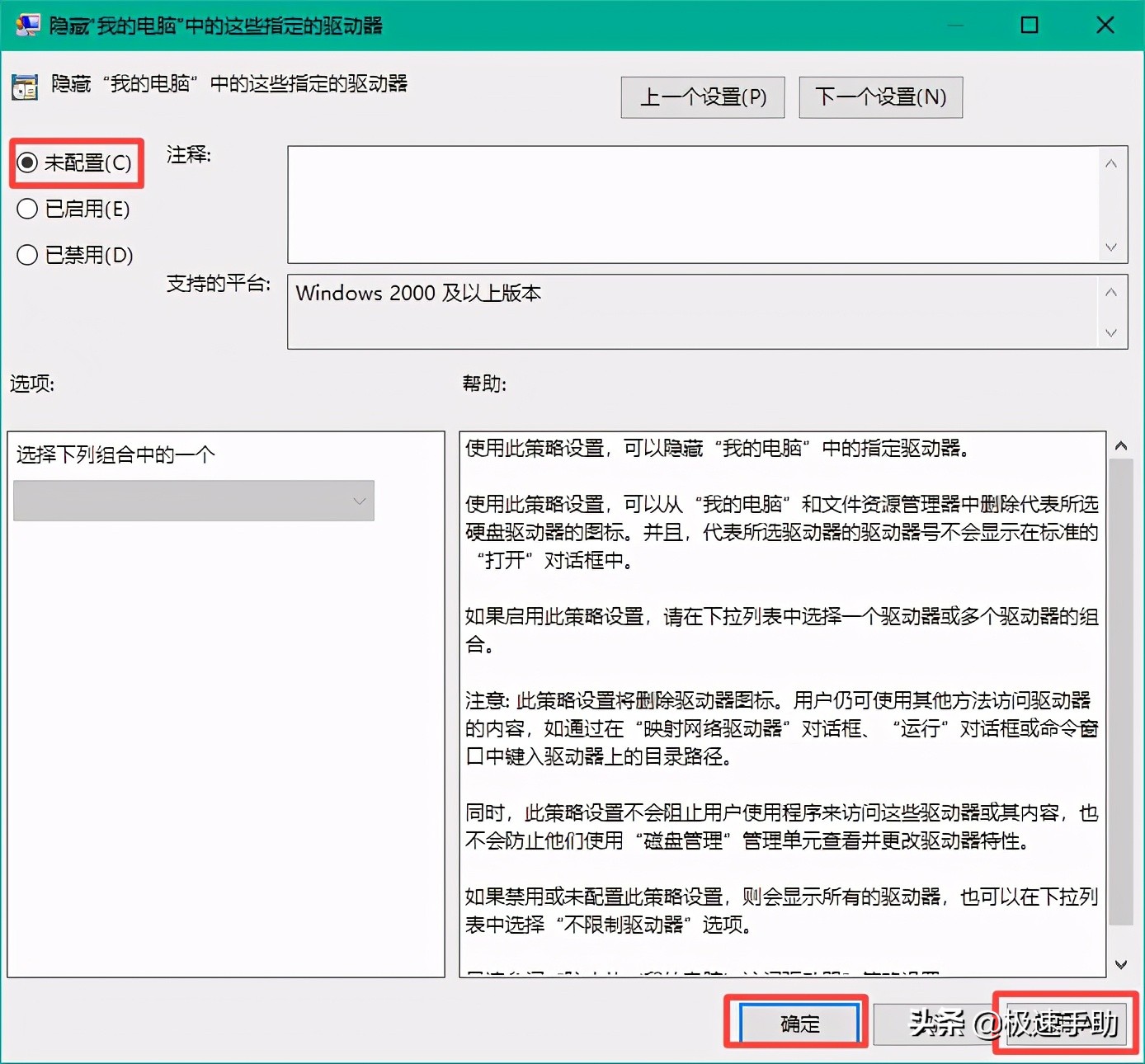This screenshot has height=1064, width=1145.
Task: Enable the policy via 已启用(E) option
Action: pyautogui.click(x=27, y=209)
